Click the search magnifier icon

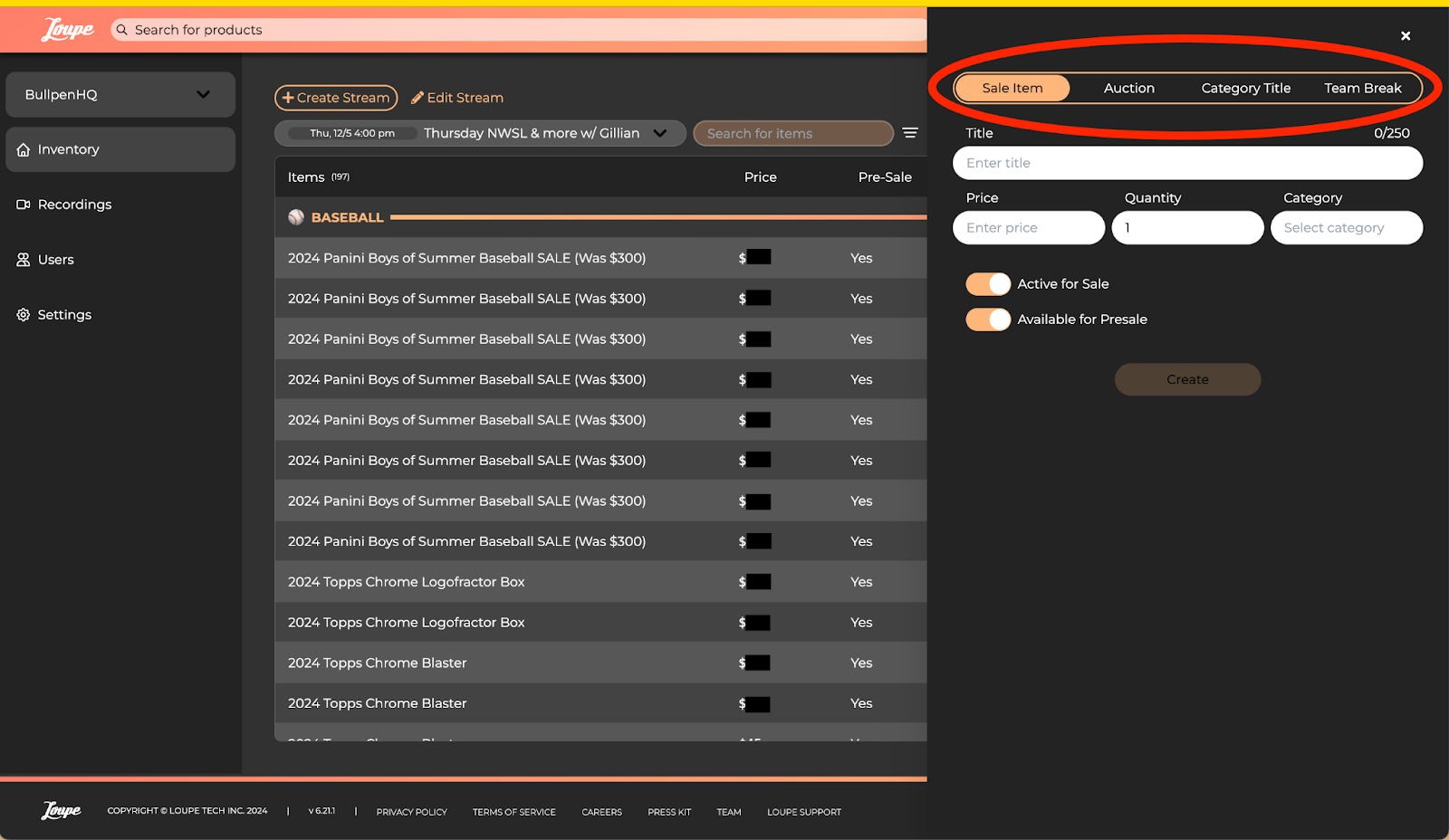[122, 30]
